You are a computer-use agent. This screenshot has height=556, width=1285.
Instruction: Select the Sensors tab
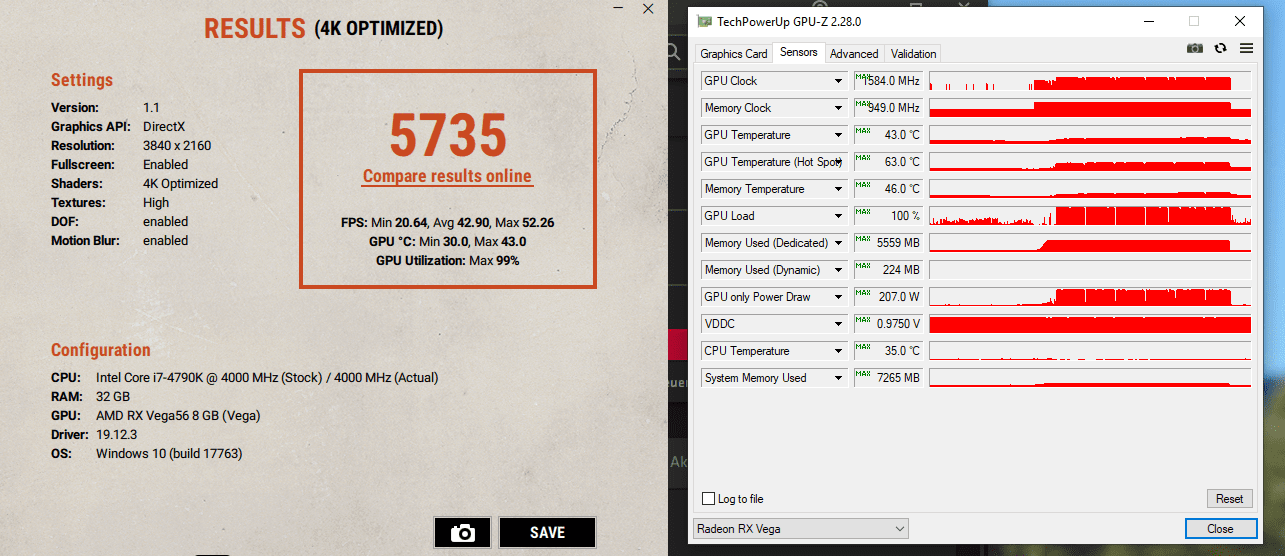(x=799, y=53)
